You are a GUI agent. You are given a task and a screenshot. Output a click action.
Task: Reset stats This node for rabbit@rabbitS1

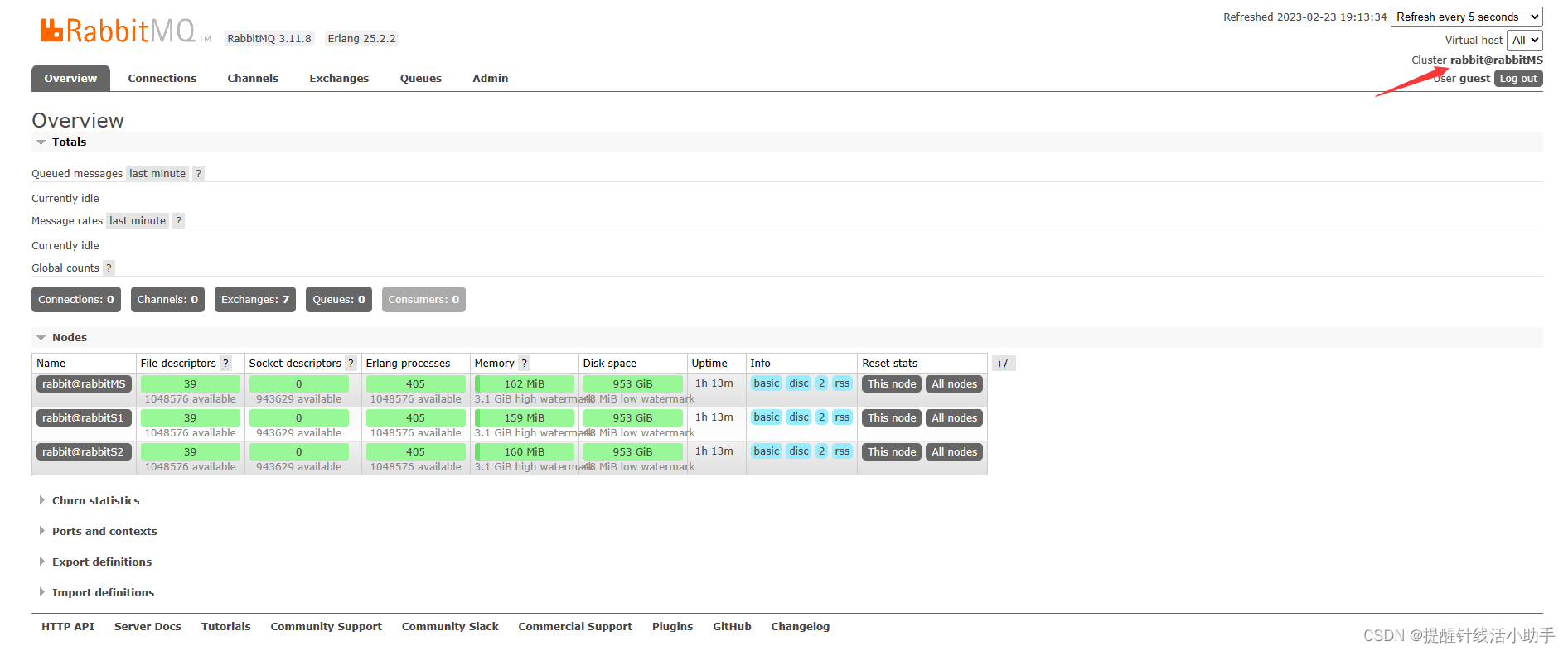(892, 418)
